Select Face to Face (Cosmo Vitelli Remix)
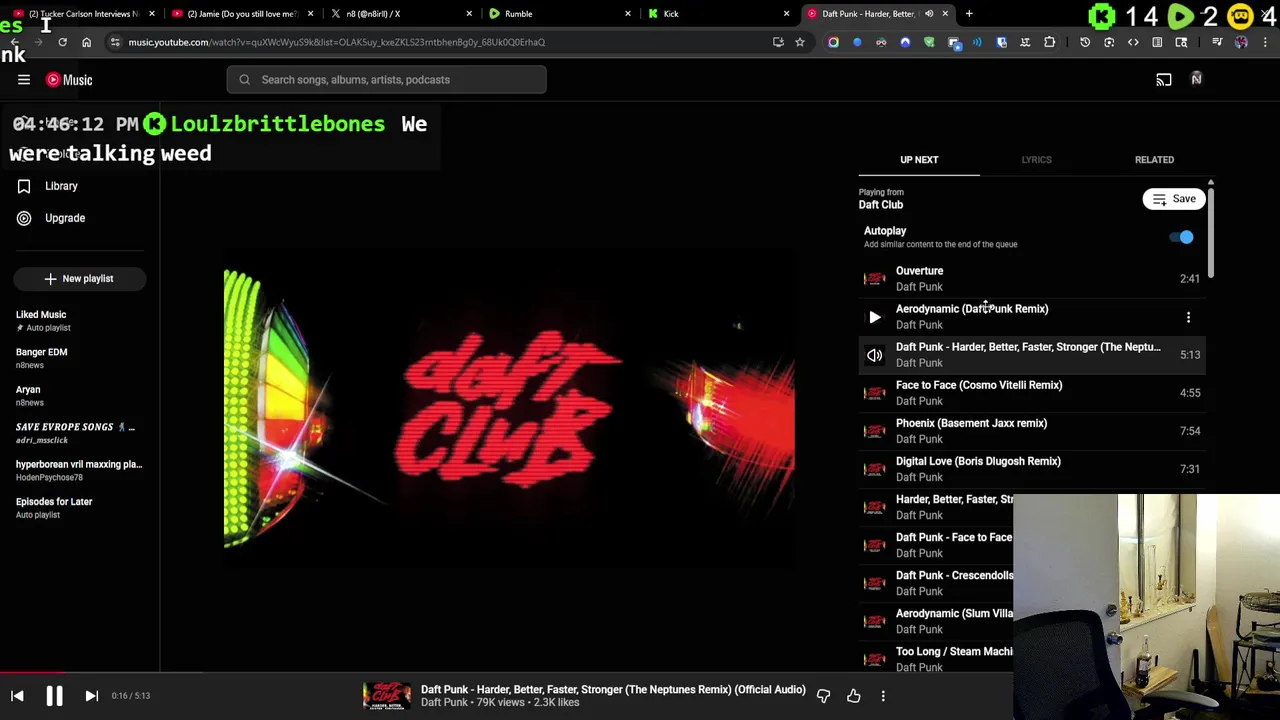 tap(1031, 393)
